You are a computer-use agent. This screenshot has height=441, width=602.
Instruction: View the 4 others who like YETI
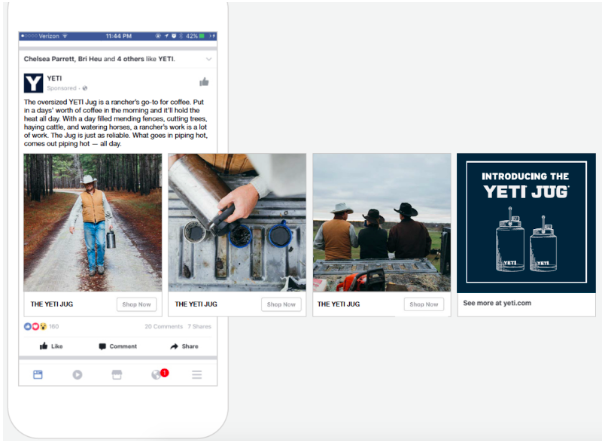click(x=131, y=59)
